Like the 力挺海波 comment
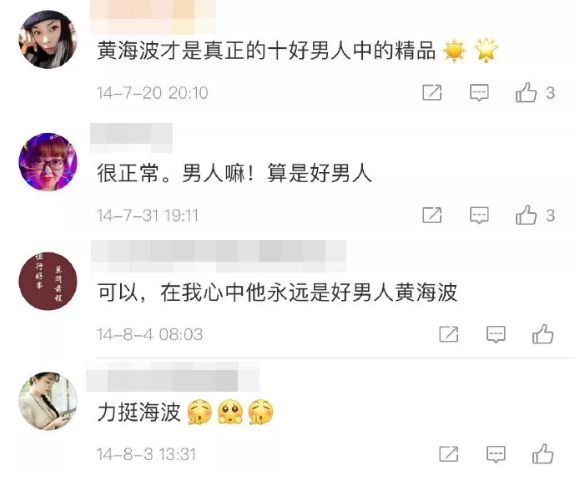The height and width of the screenshot is (480, 575). coord(543,454)
